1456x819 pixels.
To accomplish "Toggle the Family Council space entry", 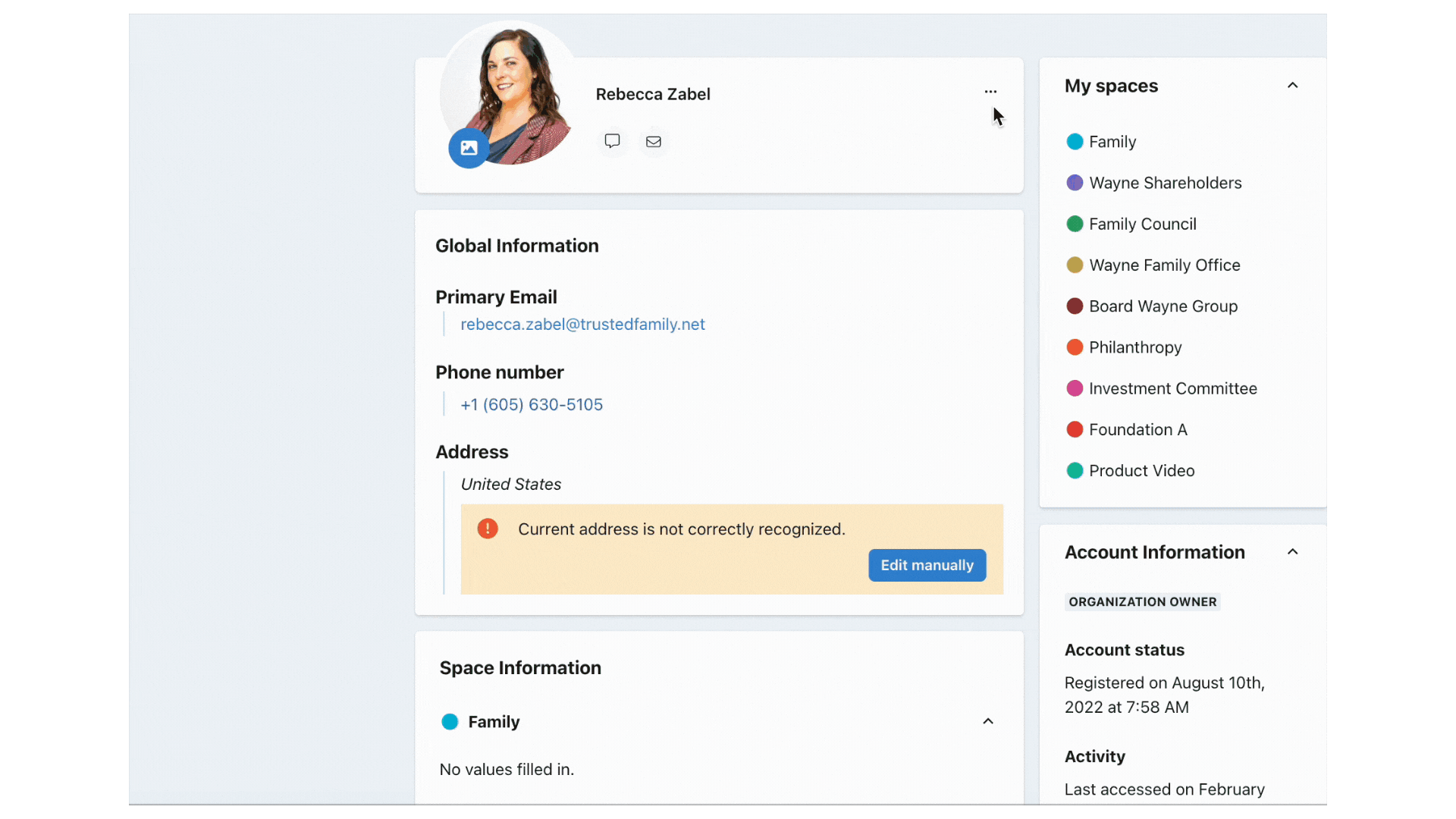I will [x=1143, y=223].
